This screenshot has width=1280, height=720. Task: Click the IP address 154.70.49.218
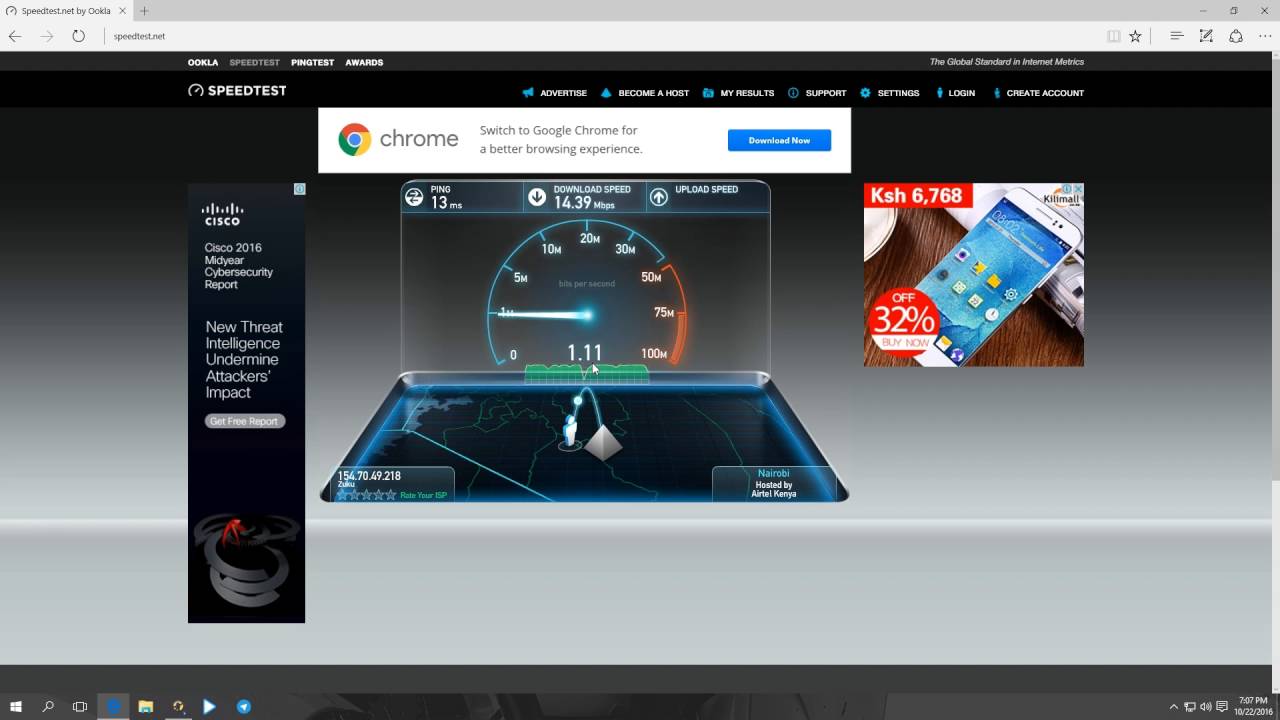(x=369, y=476)
